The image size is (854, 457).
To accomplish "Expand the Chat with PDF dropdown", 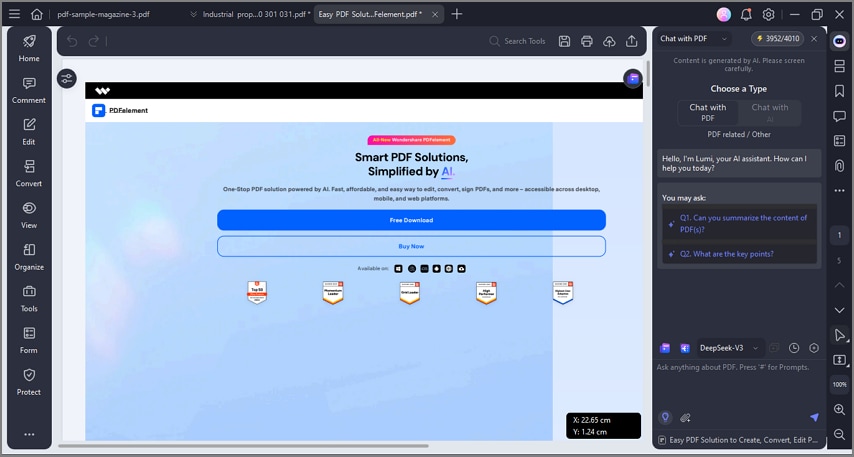I will 724,39.
